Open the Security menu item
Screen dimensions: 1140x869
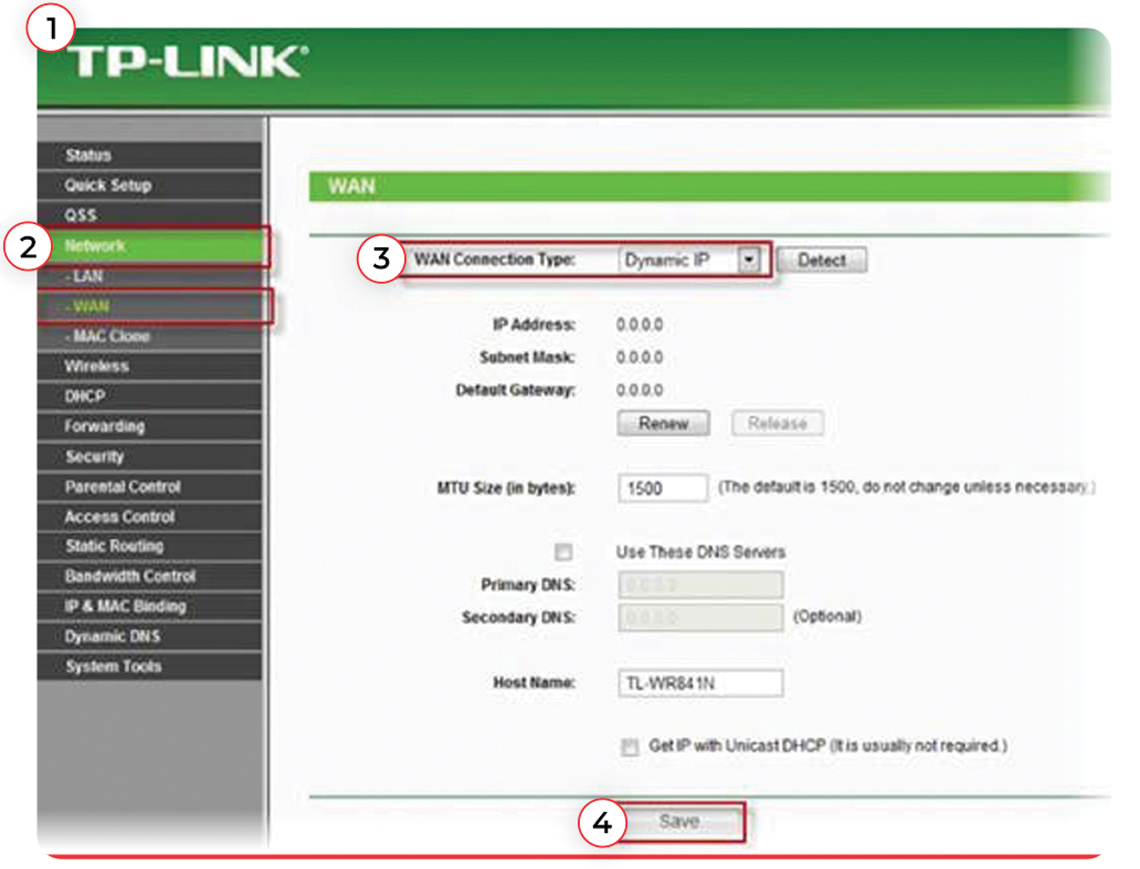click(x=149, y=457)
